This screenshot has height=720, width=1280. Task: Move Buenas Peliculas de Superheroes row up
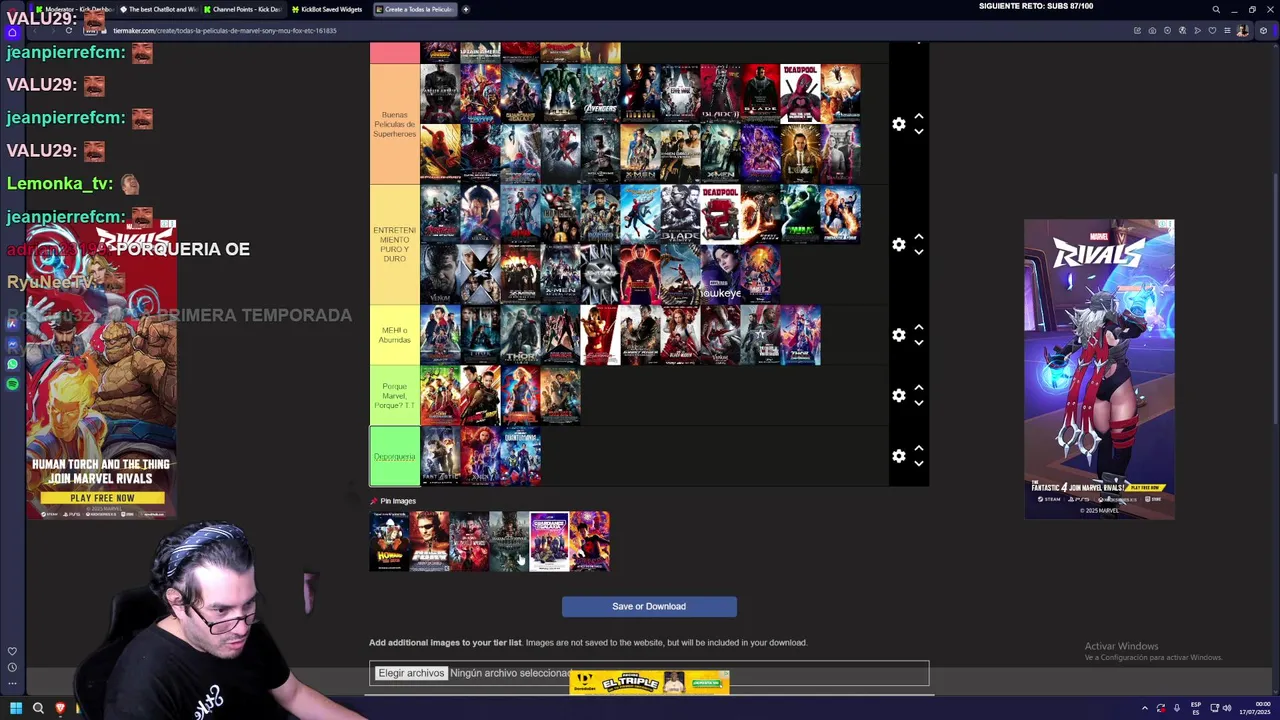click(918, 117)
